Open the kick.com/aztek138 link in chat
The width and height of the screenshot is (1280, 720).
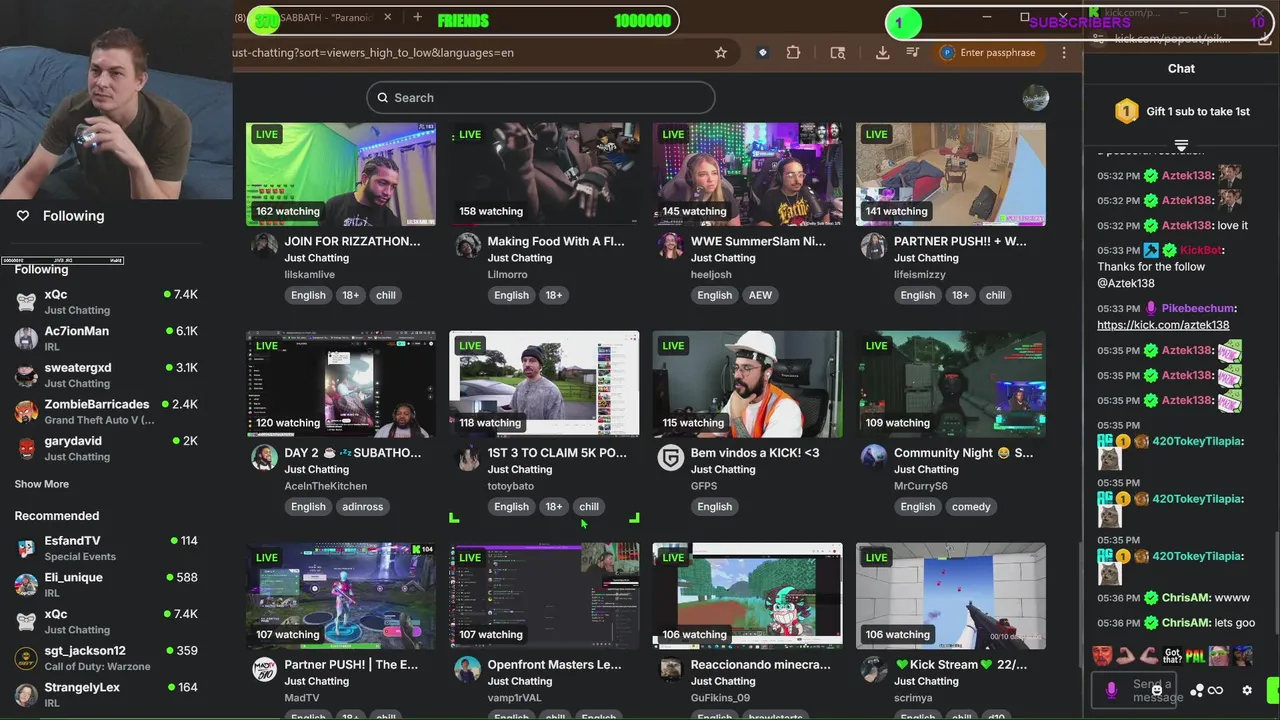[x=1163, y=325]
